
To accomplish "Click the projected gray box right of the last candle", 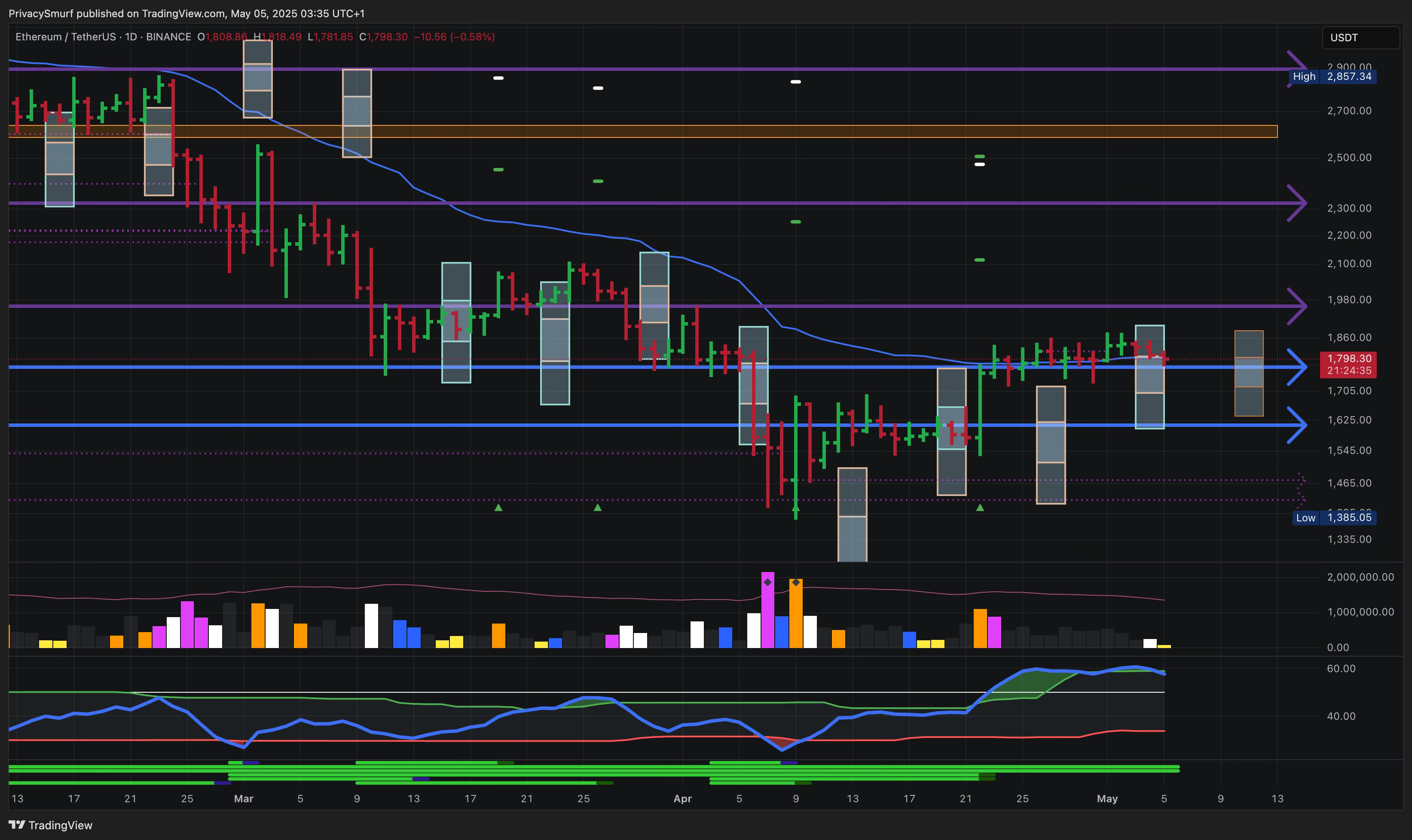I will point(1248,373).
